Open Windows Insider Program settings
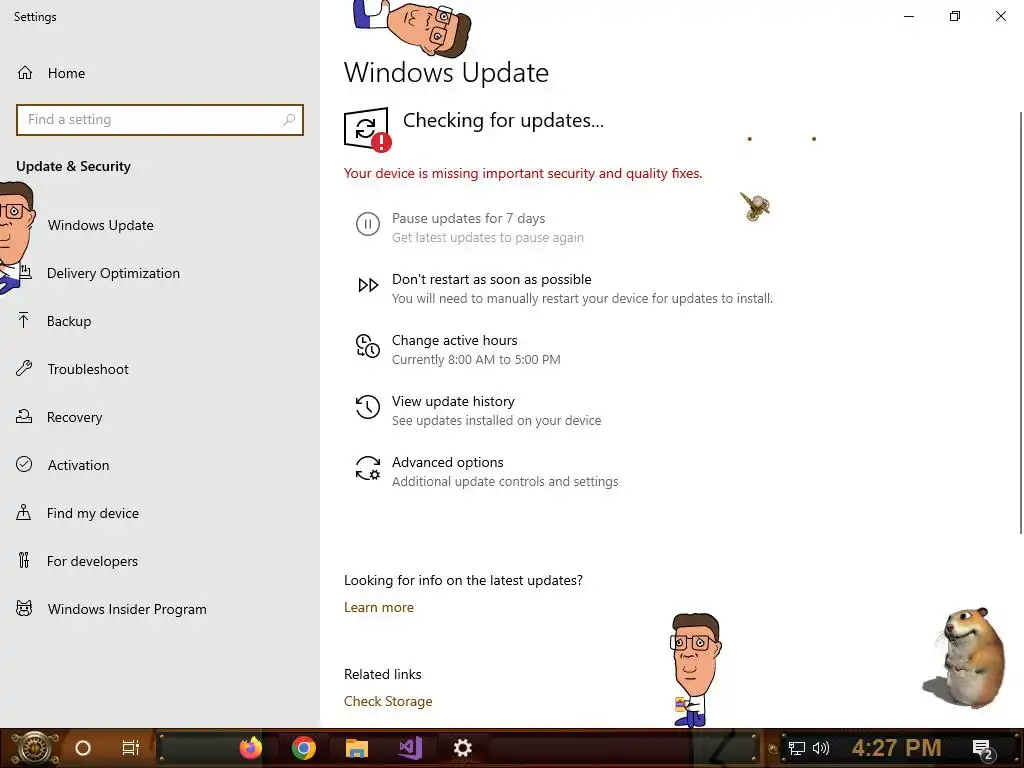The image size is (1024, 768). [x=160, y=609]
